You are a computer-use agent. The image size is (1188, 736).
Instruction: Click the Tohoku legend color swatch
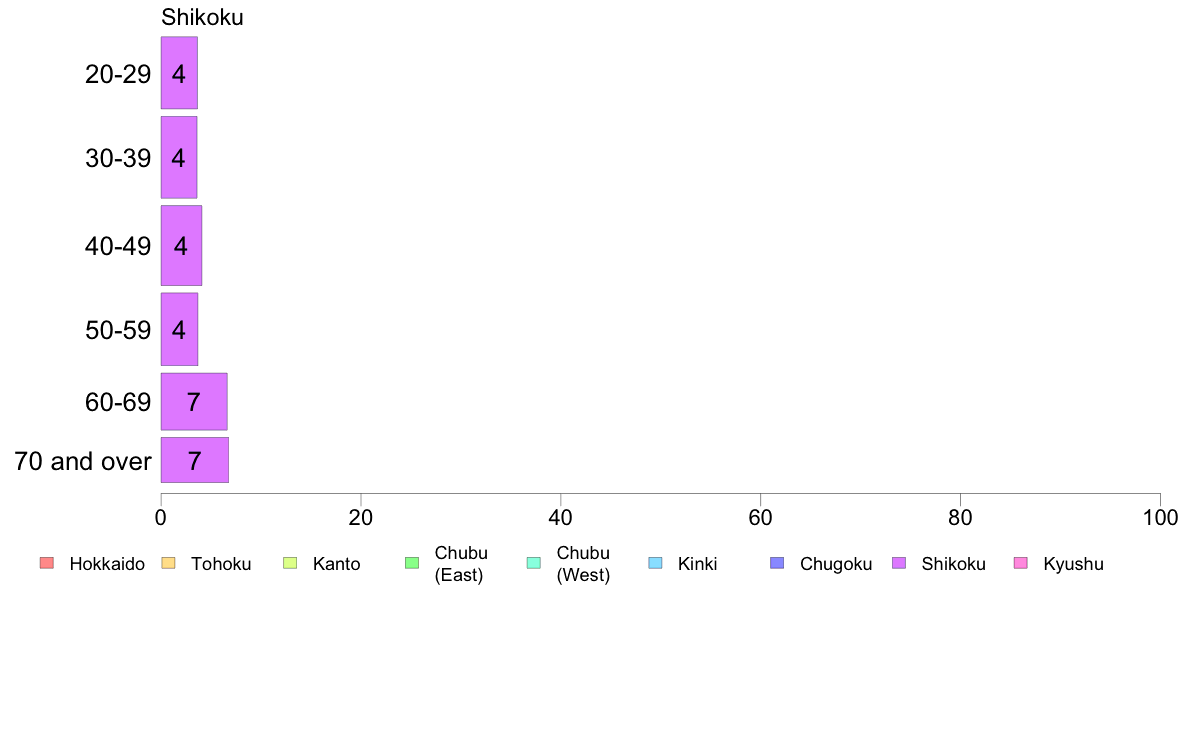pos(168,563)
